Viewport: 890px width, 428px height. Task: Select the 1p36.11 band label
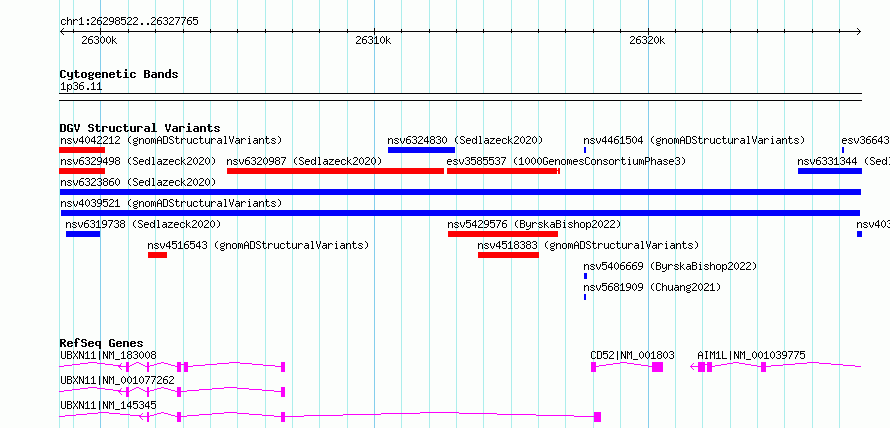[x=81, y=87]
